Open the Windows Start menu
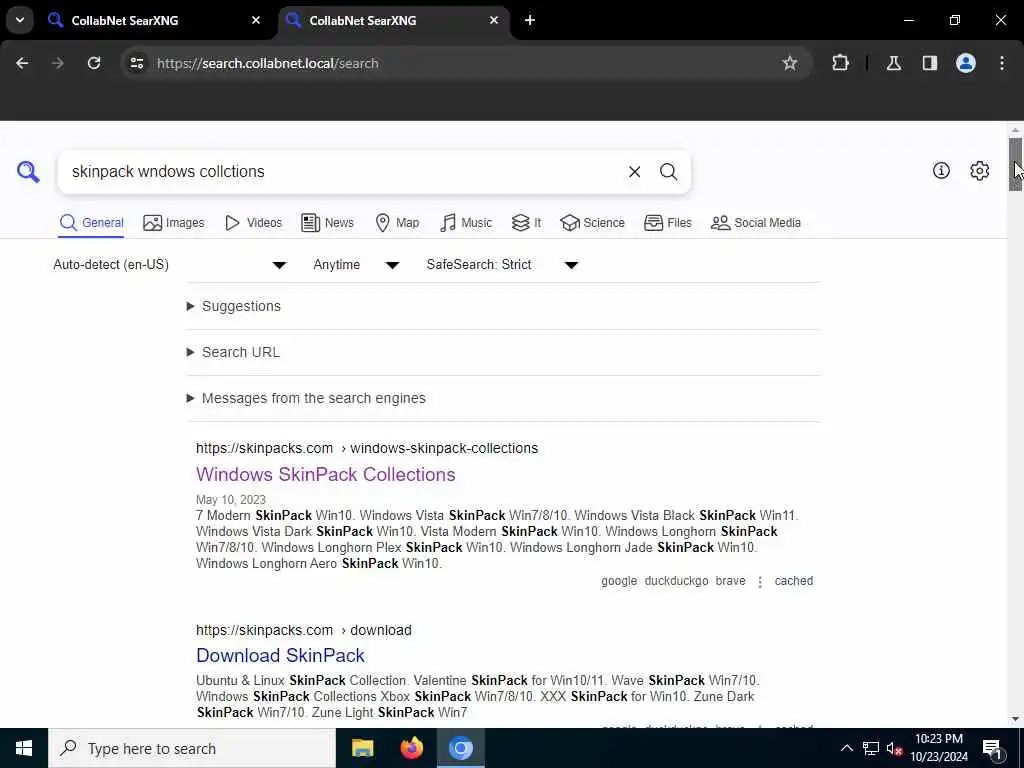The height and width of the screenshot is (768, 1024). 24,748
